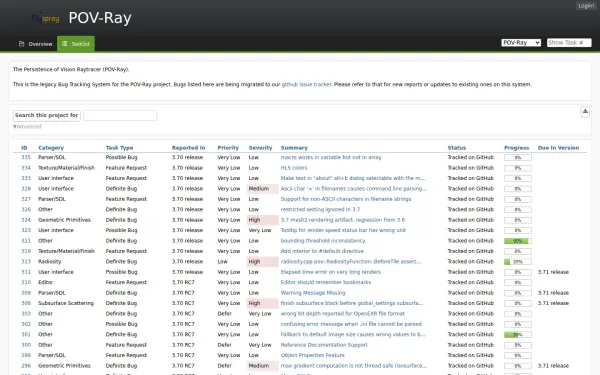Open task 'HLS colors'
600x375 pixels.
(x=293, y=168)
